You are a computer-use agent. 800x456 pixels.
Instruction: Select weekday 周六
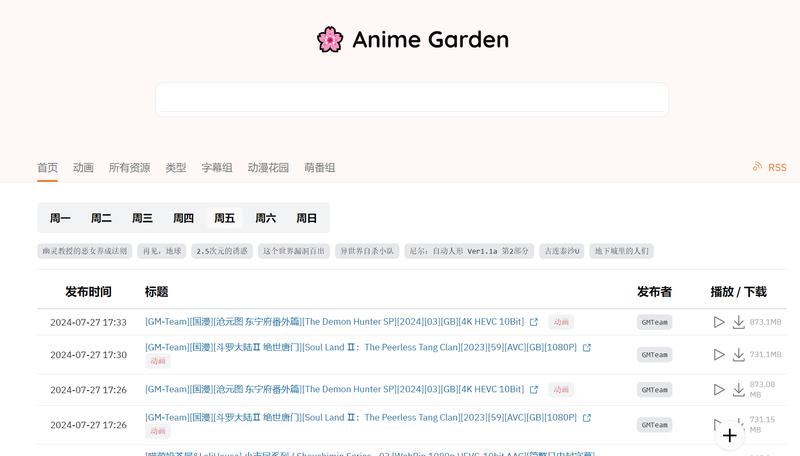(x=265, y=218)
